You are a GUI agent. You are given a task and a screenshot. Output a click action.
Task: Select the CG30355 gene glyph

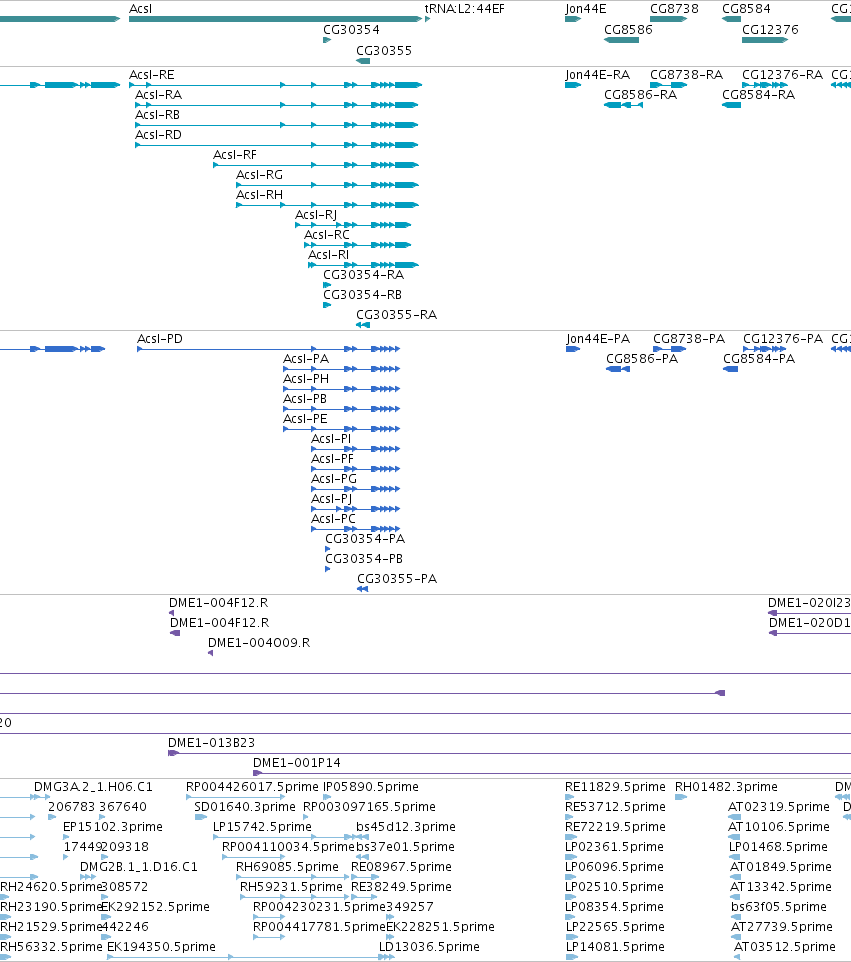point(363,61)
